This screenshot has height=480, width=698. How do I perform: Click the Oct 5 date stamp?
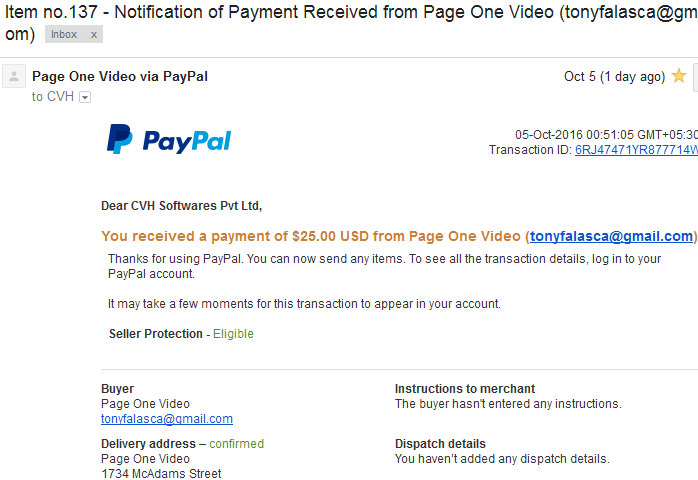click(x=614, y=77)
